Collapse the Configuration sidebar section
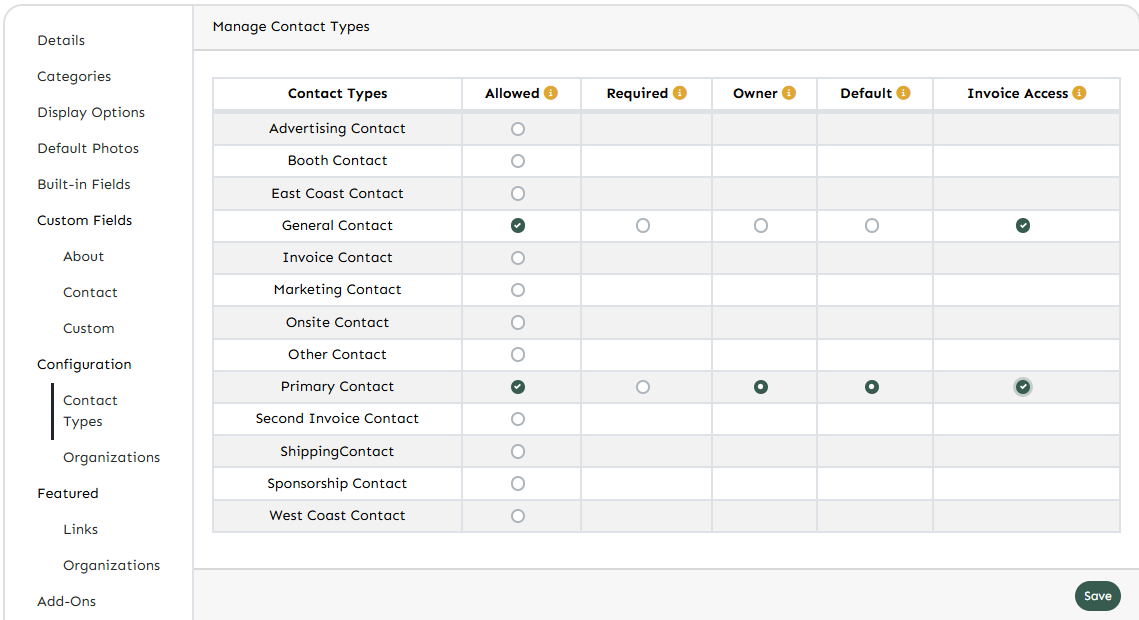 pyautogui.click(x=84, y=364)
